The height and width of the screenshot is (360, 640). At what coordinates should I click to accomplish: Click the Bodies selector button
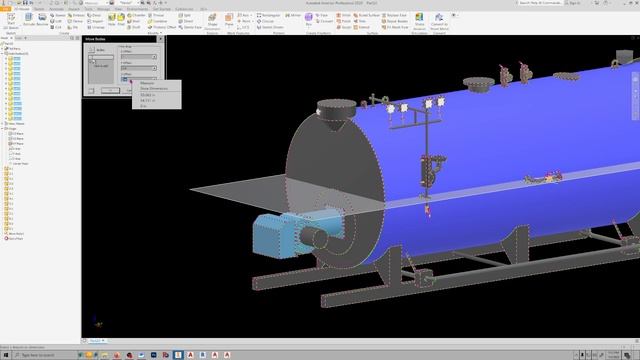click(92, 50)
